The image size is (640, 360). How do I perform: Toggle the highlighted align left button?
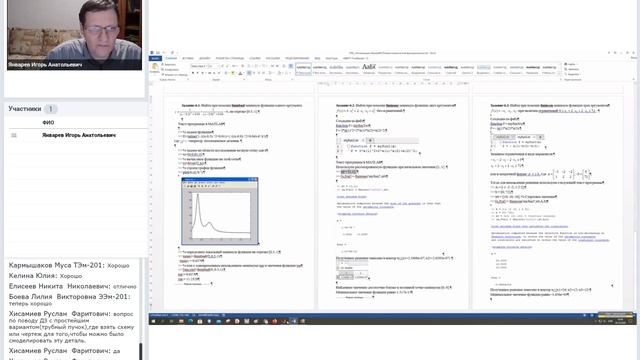tap(249, 73)
